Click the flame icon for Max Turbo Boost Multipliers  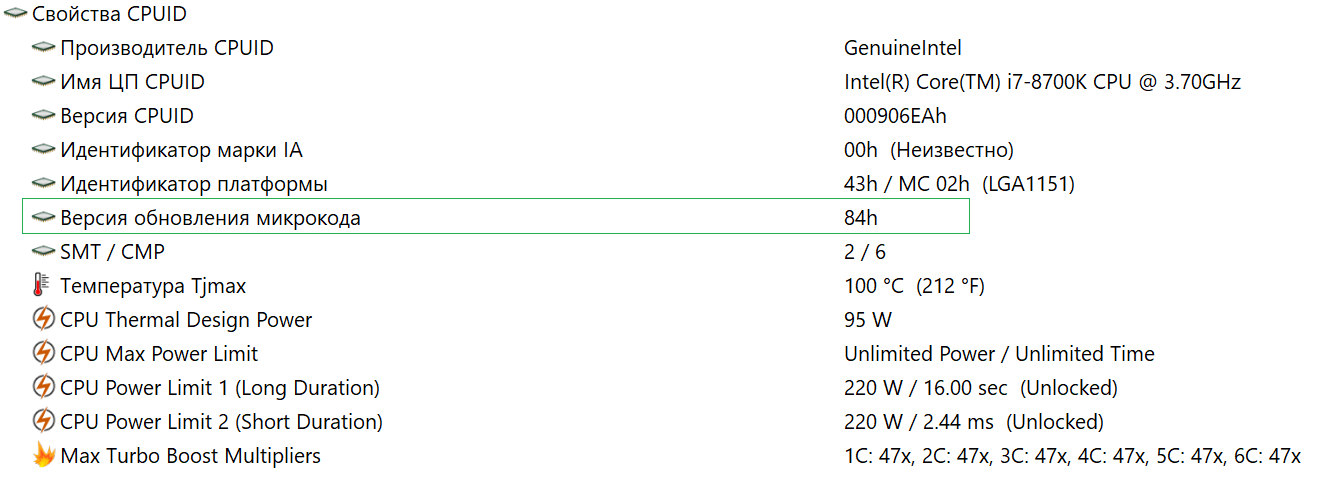[x=43, y=456]
